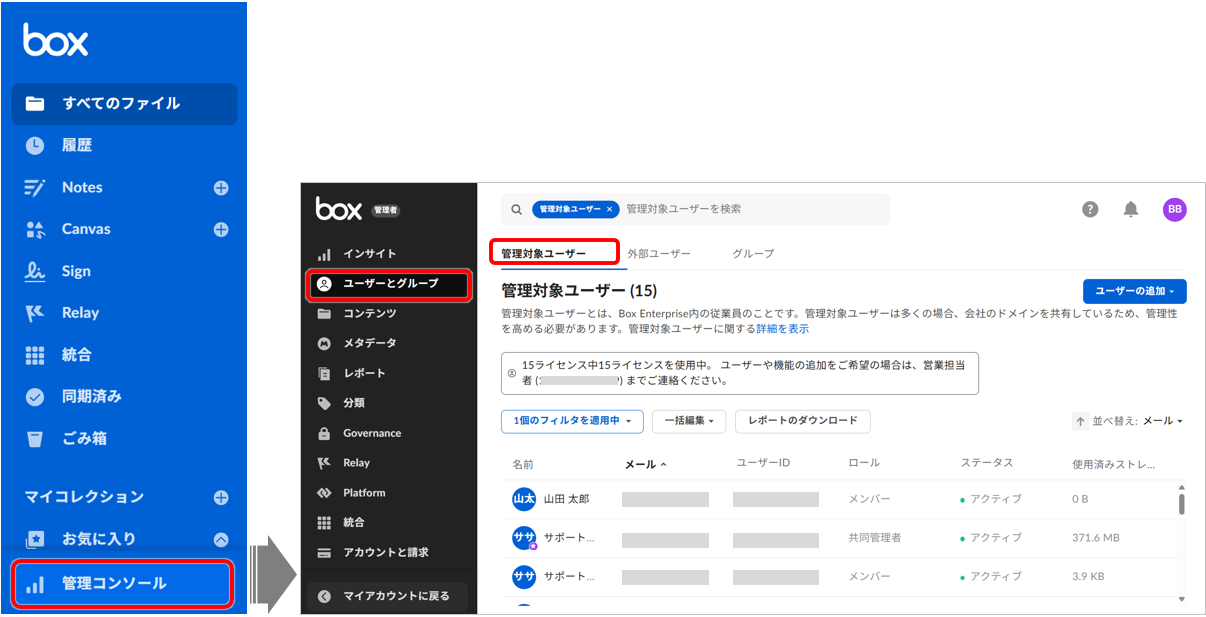This screenshot has height=617, width=1206.
Task: Open メタデータ via its round icon
Action: tap(324, 343)
